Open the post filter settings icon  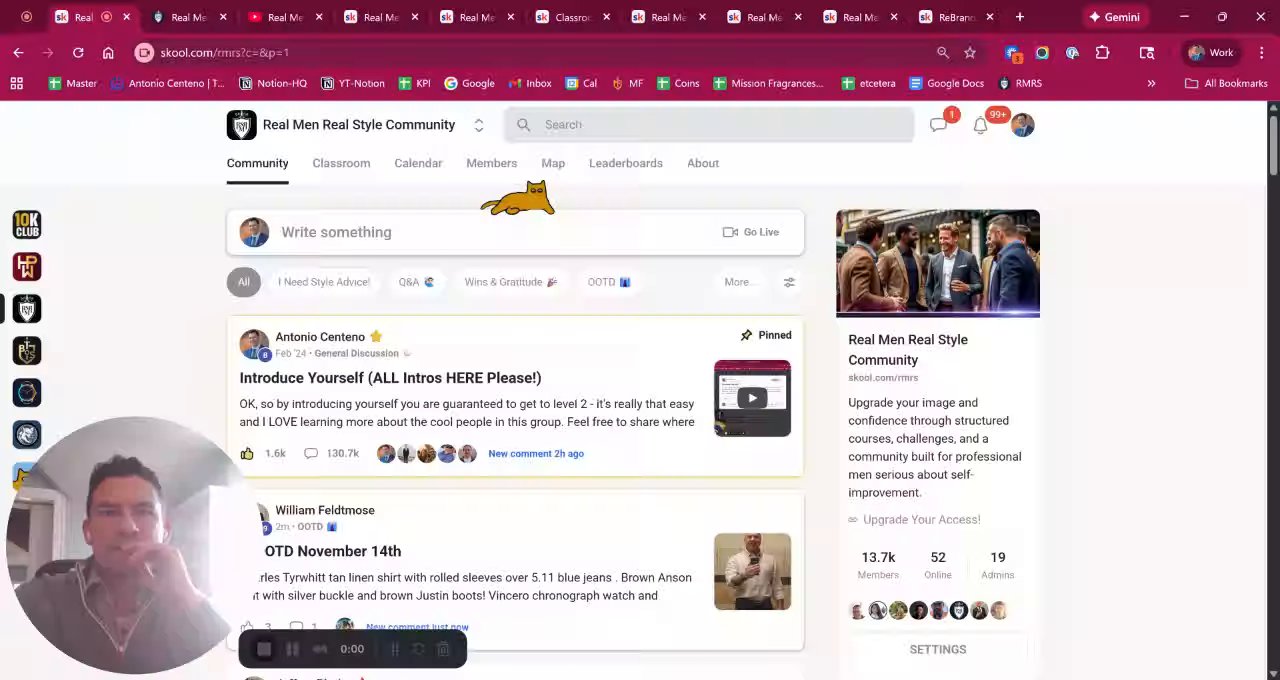789,282
